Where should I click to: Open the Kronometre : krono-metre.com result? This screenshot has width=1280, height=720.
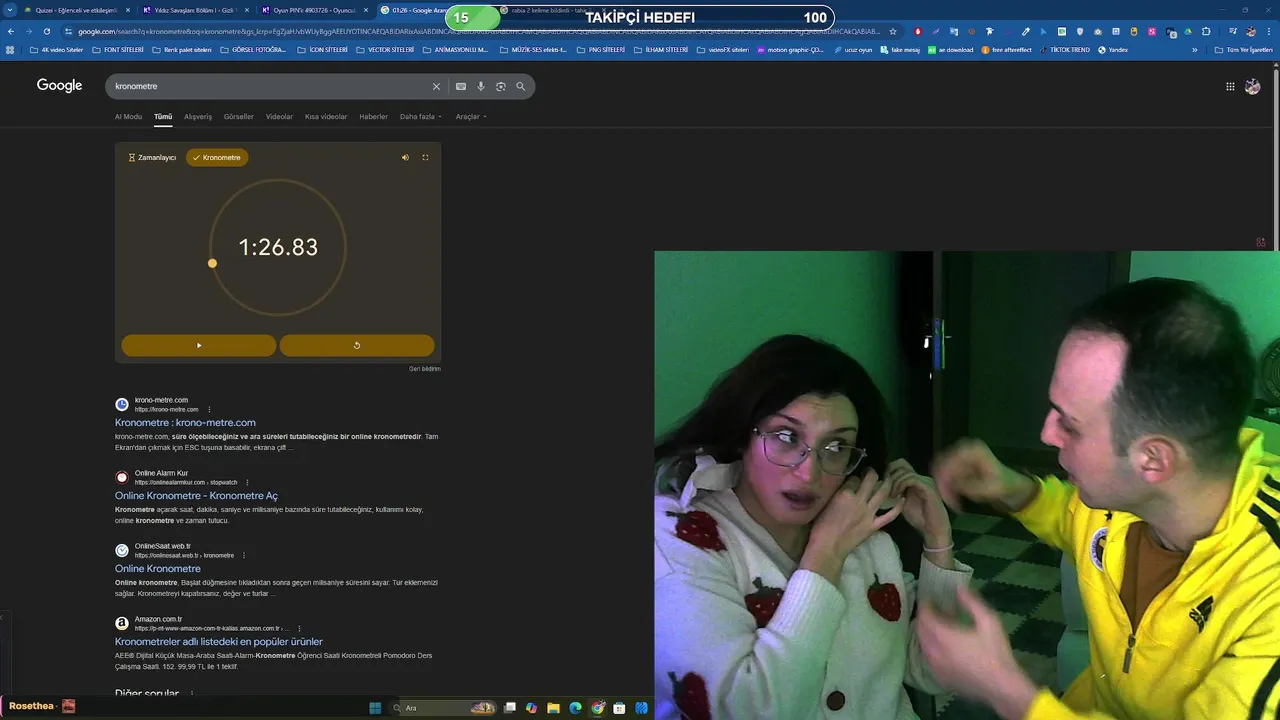[185, 422]
